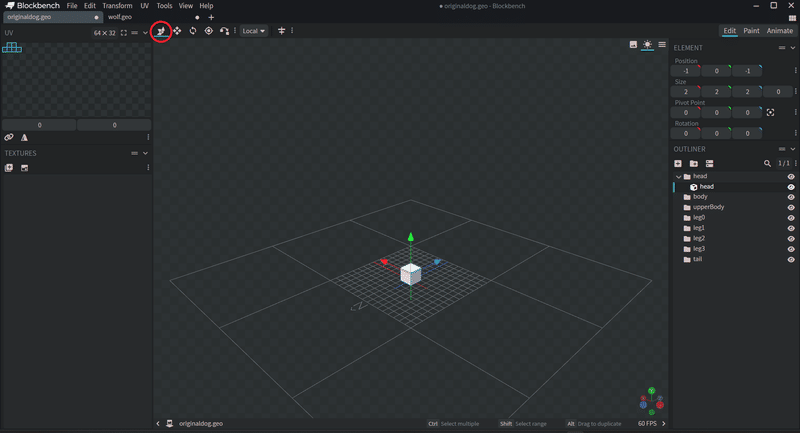Click the Add Group folder icon in Outliner
This screenshot has width=800, height=433.
pos(694,164)
